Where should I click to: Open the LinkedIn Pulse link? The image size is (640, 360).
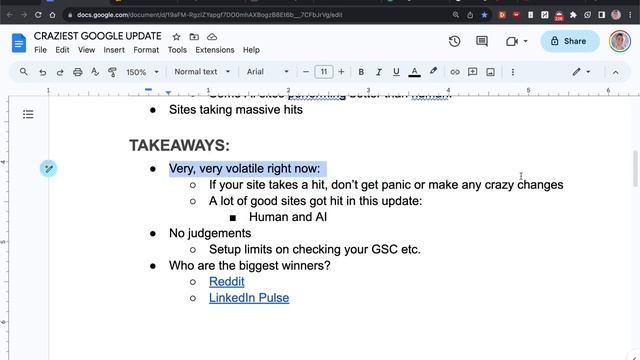pos(249,298)
